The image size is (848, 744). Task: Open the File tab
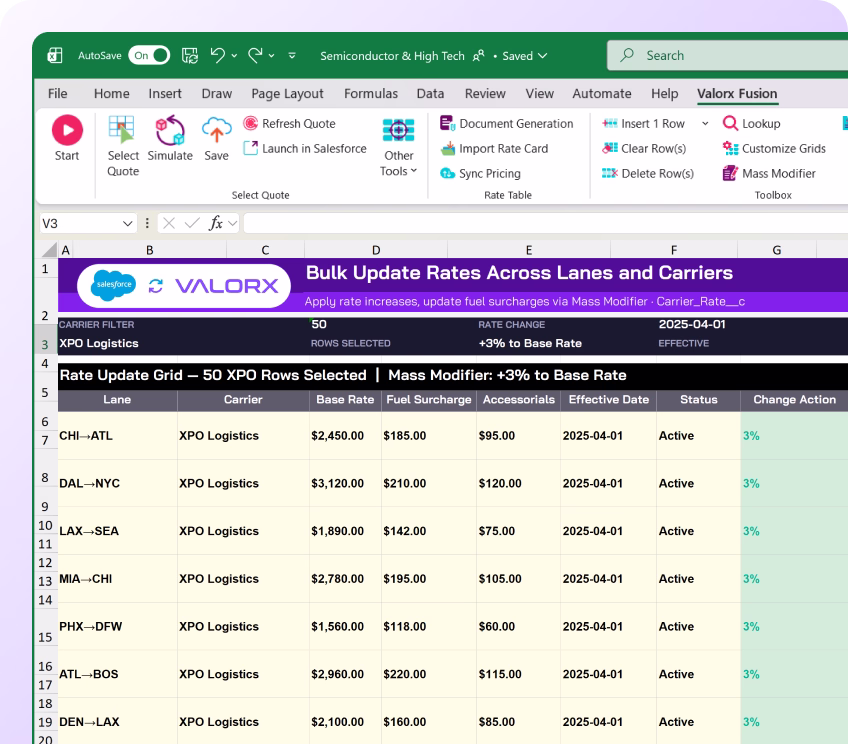click(57, 94)
